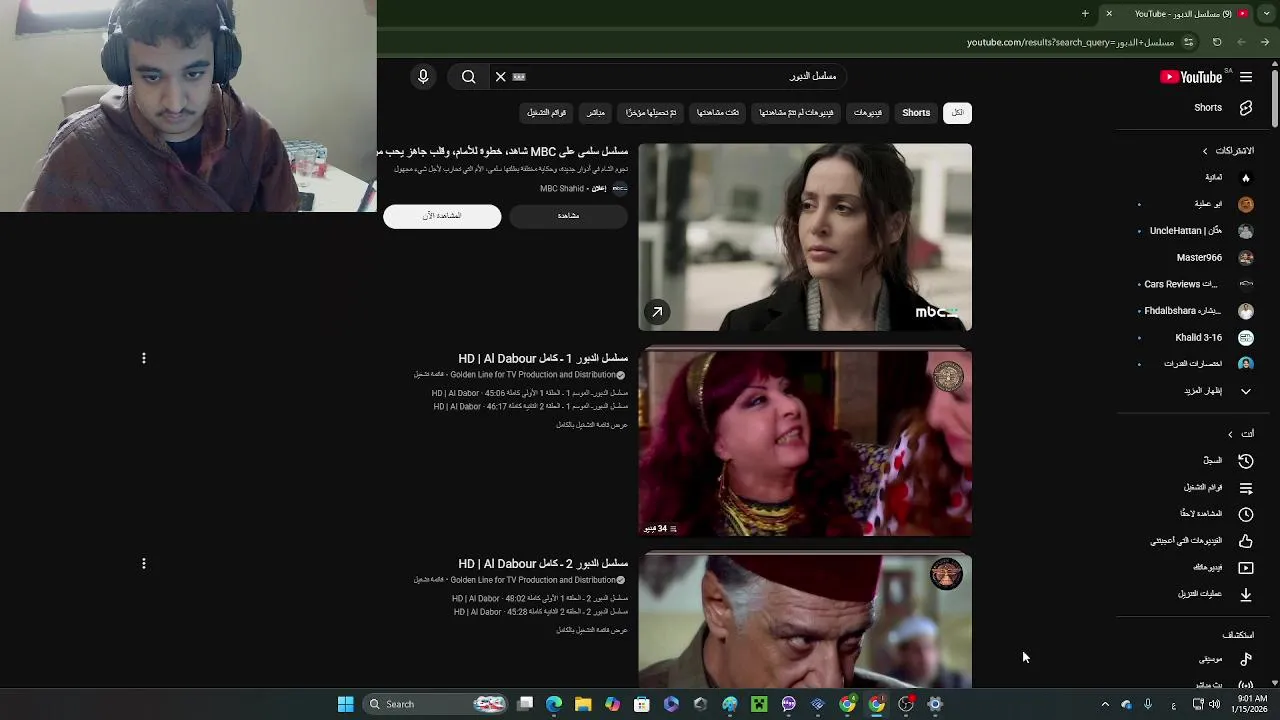Open the Al Dabour 1 playlist title
The height and width of the screenshot is (720, 1280).
[x=543, y=358]
